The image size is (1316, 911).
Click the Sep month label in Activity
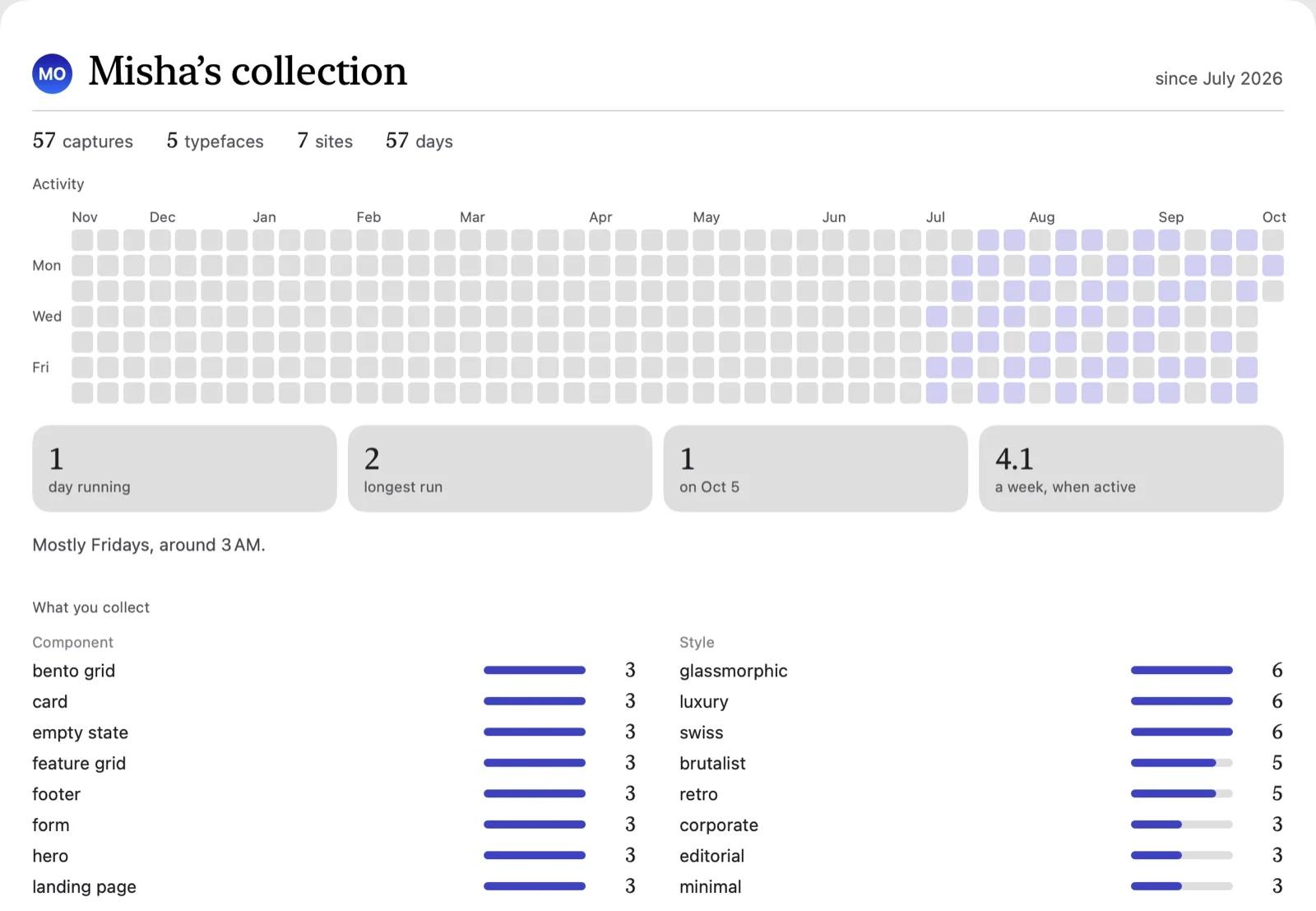[x=1171, y=217]
